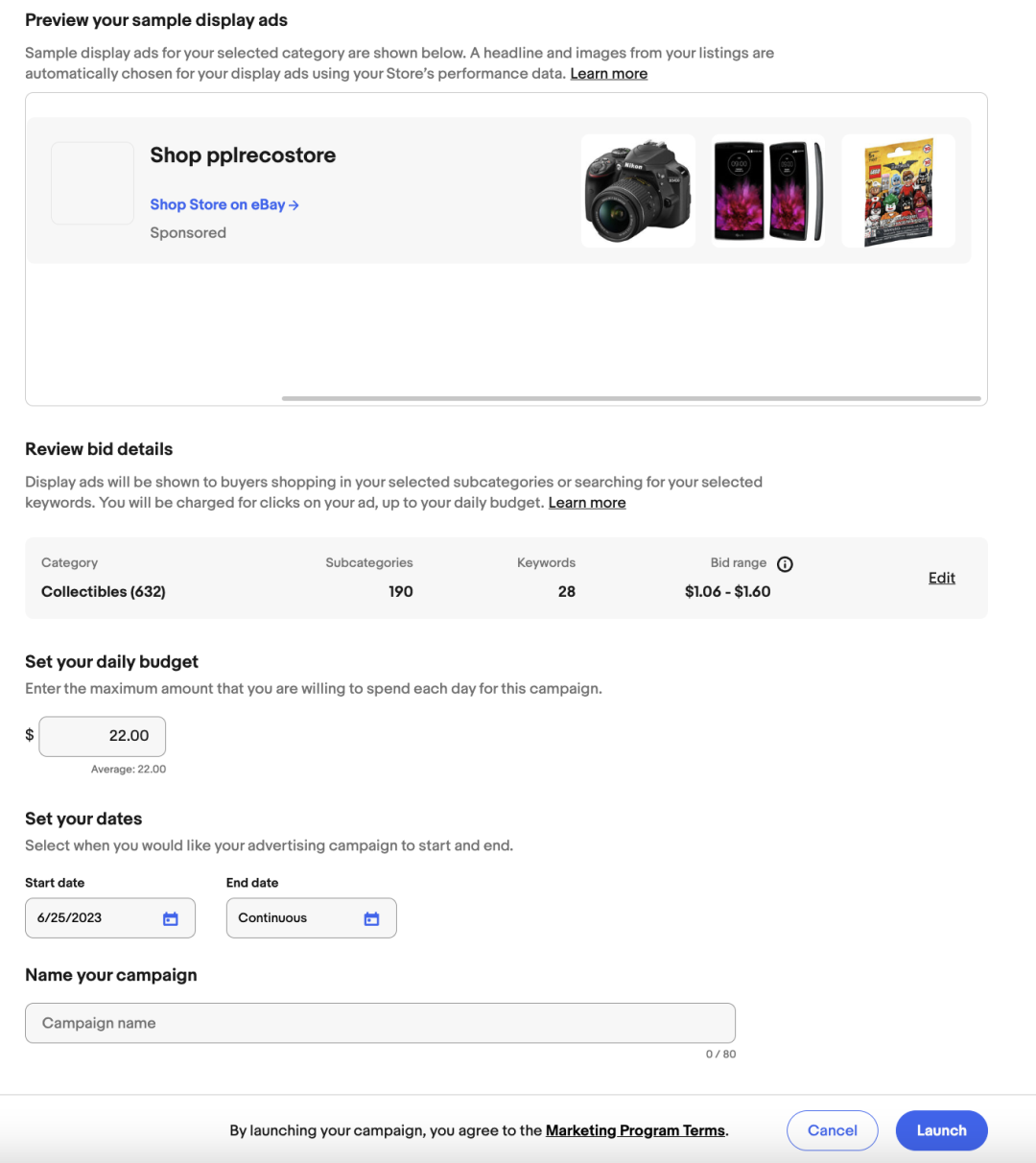Click the Bid range info icon
Viewport: 1036px width, 1163px height.
point(785,564)
